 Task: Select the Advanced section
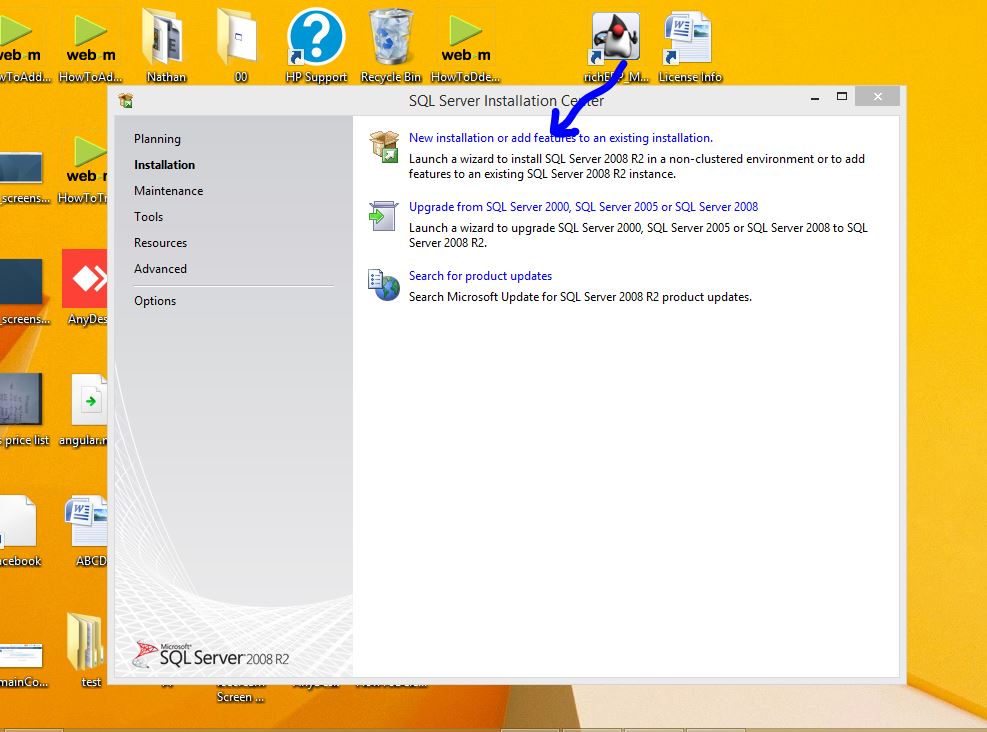(160, 269)
